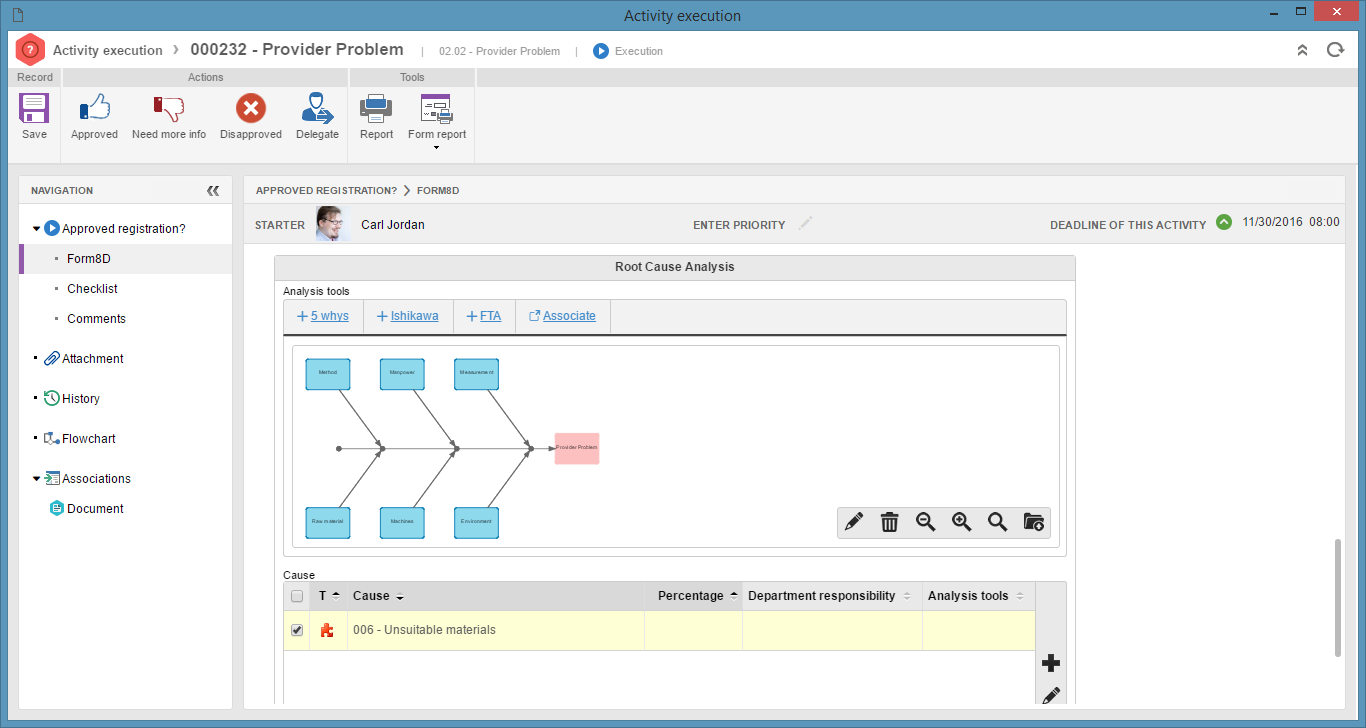Delegate the activity with the Delegate icon
The height and width of the screenshot is (728, 1366).
pos(317,108)
